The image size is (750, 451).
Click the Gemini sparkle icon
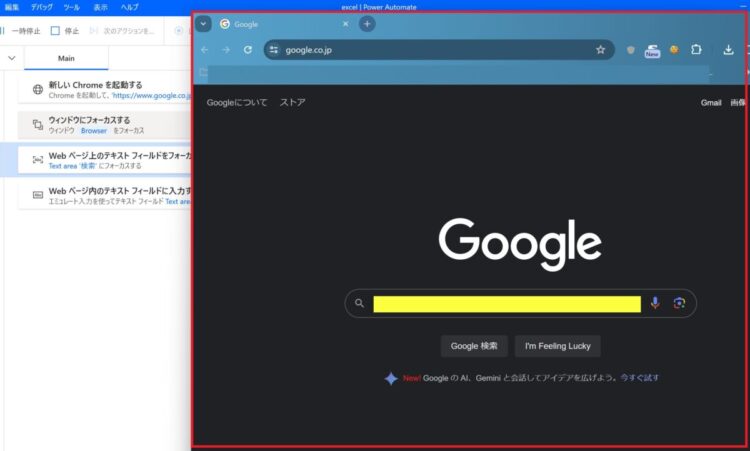click(x=391, y=378)
